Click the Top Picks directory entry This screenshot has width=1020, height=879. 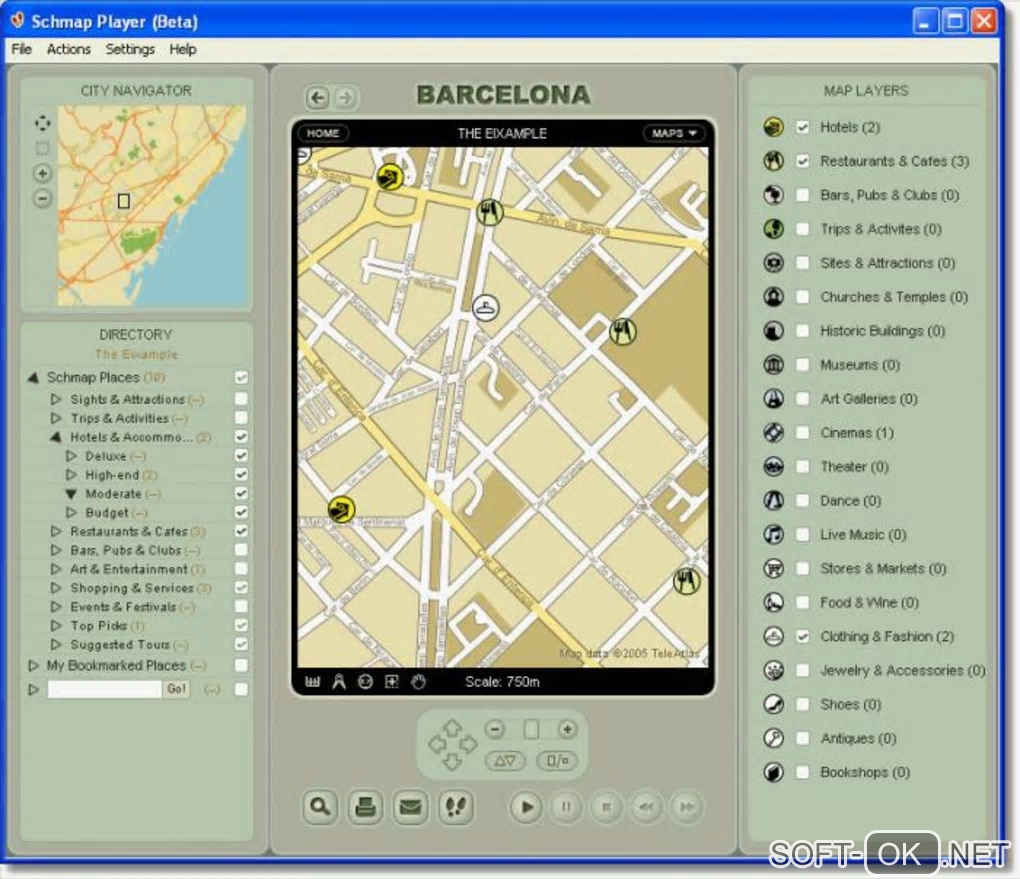pyautogui.click(x=99, y=625)
